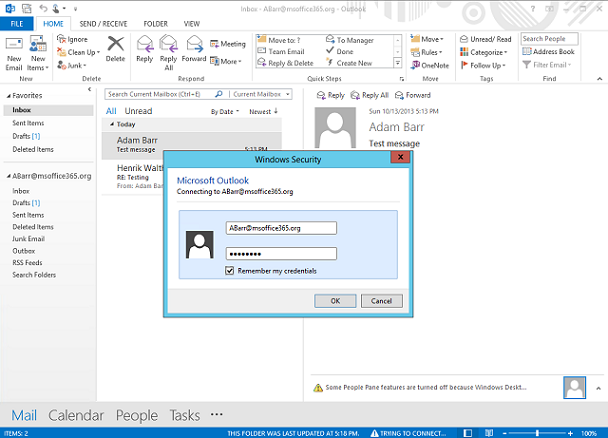Open the Address Book
This screenshot has width=608, height=438.
tap(548, 52)
